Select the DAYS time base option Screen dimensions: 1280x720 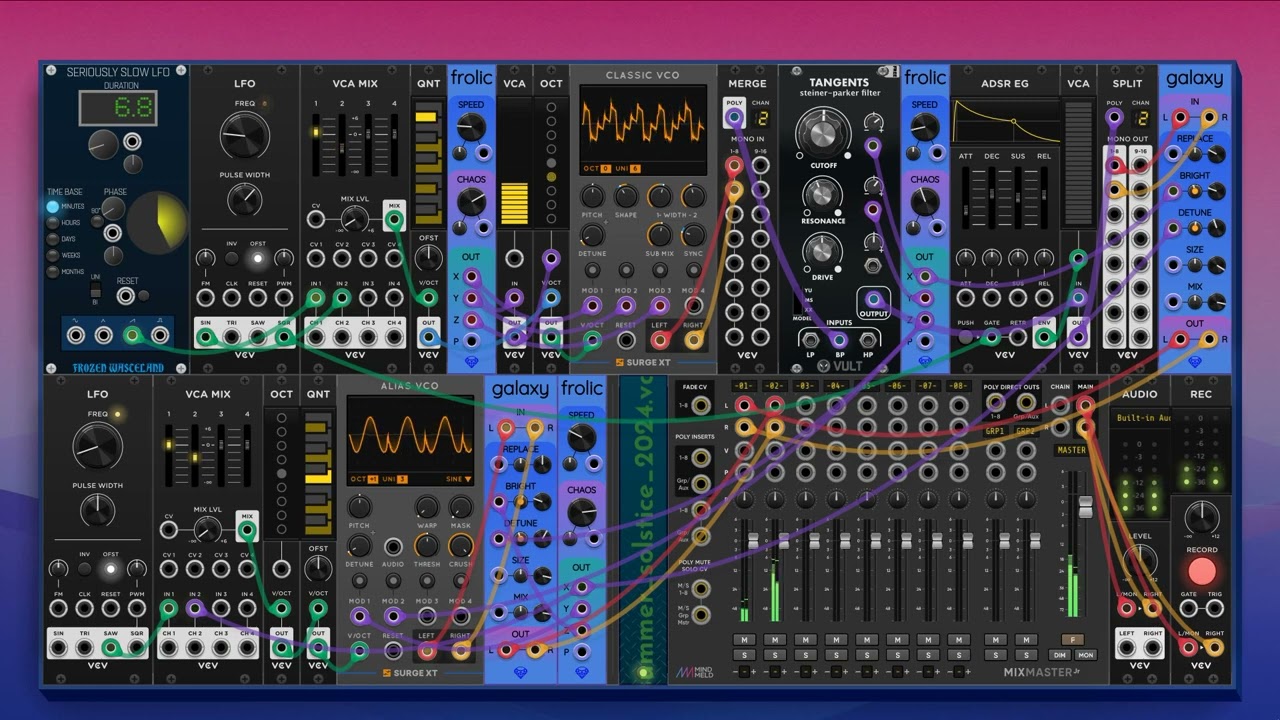pos(53,239)
